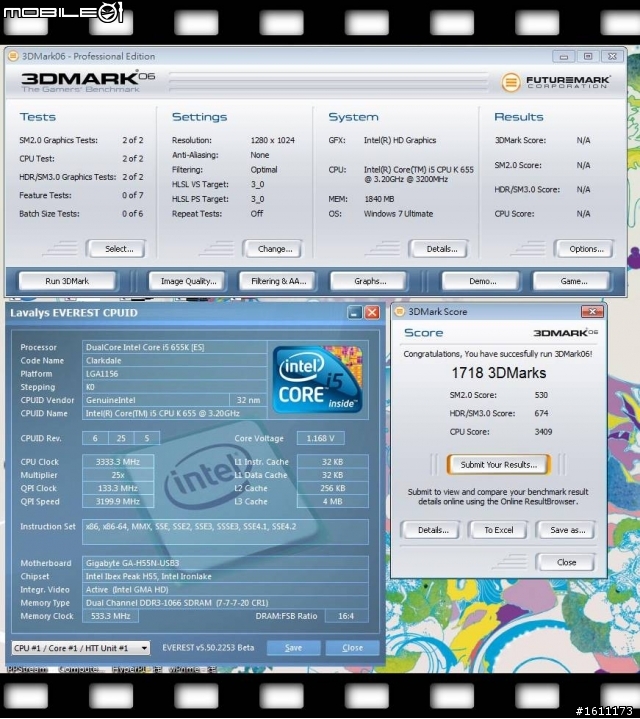Click Change under Settings
The width and height of the screenshot is (640, 719).
274,249
